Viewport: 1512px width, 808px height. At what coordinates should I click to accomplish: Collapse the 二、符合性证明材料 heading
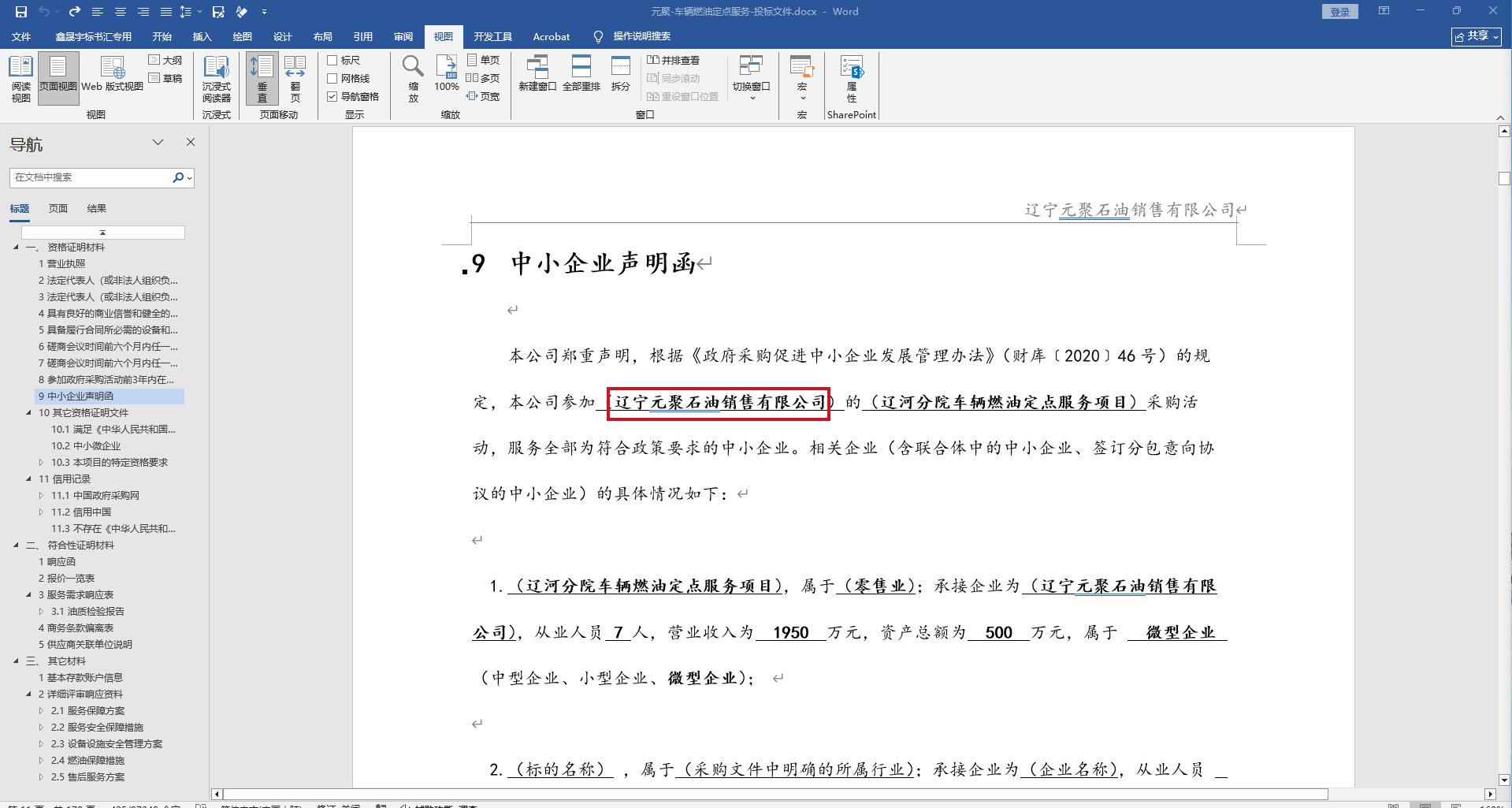[16, 545]
